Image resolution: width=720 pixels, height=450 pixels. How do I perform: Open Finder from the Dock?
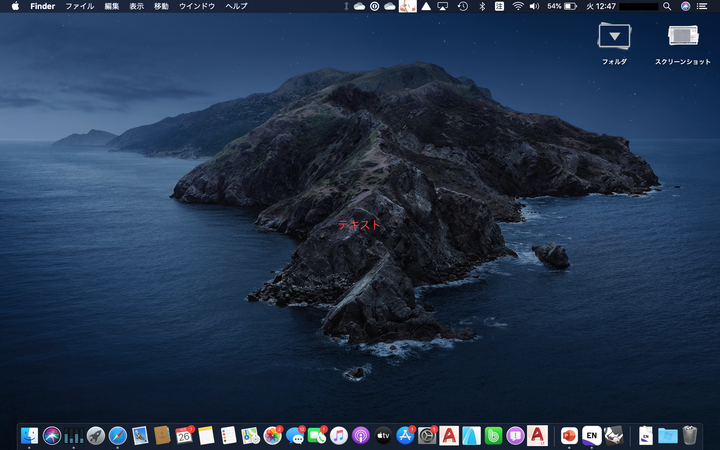click(x=29, y=435)
